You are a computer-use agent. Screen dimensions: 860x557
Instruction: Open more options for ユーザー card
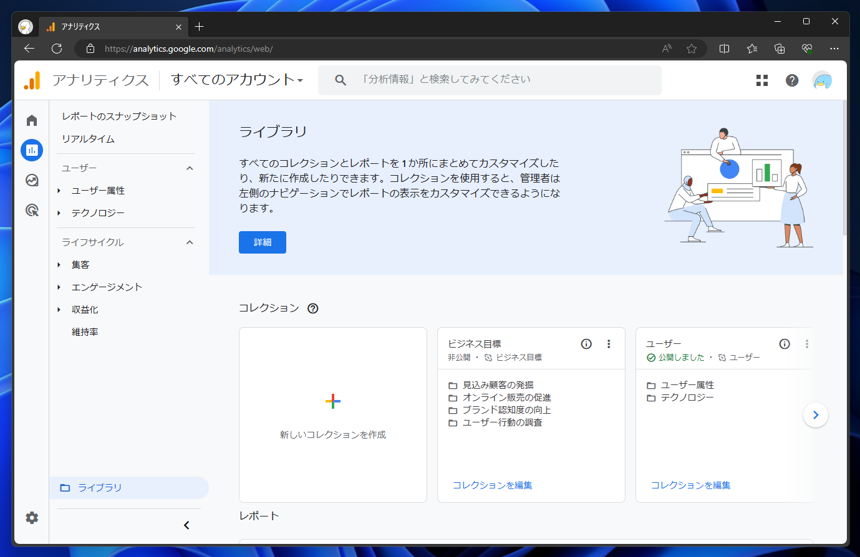(806, 344)
